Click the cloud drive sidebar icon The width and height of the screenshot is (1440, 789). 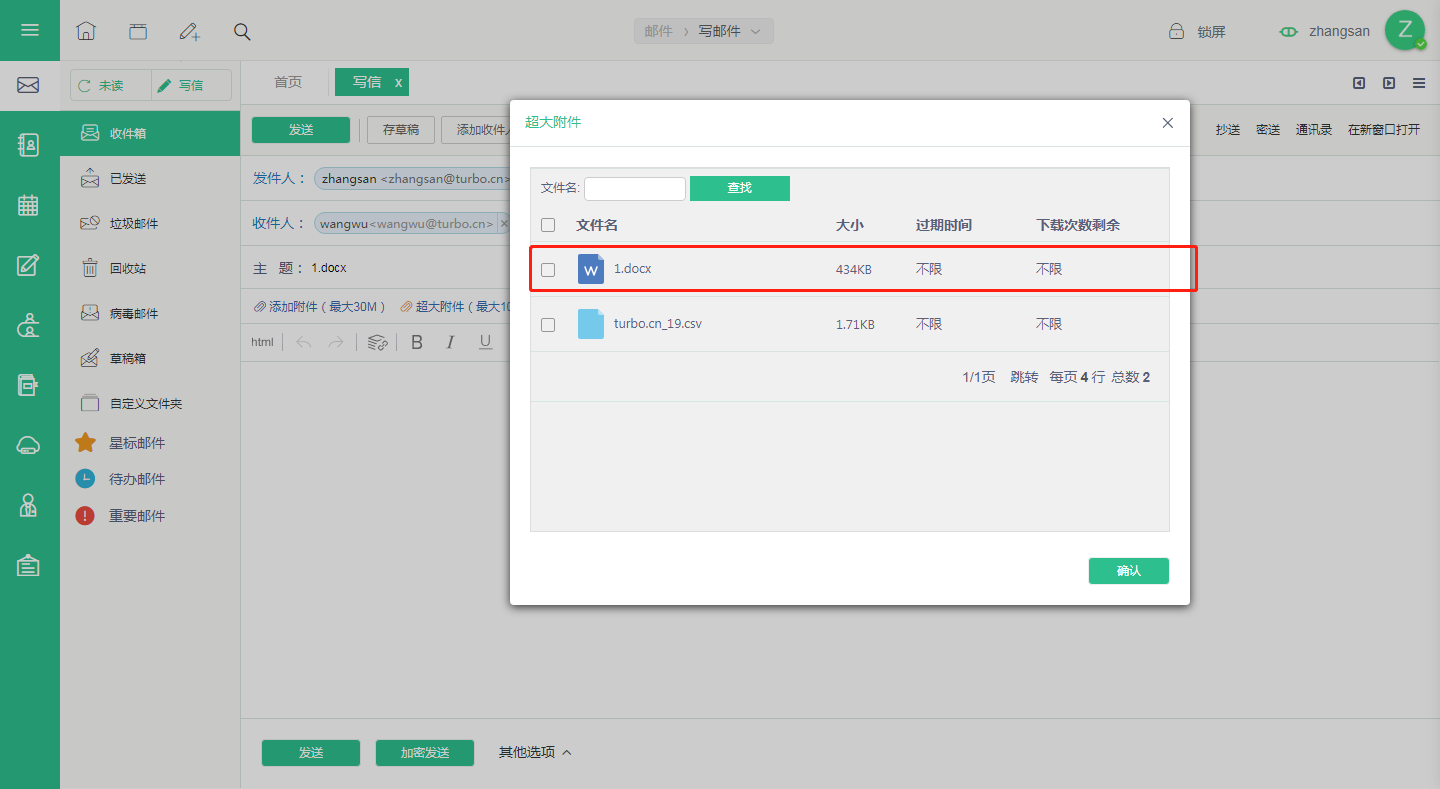coord(28,445)
